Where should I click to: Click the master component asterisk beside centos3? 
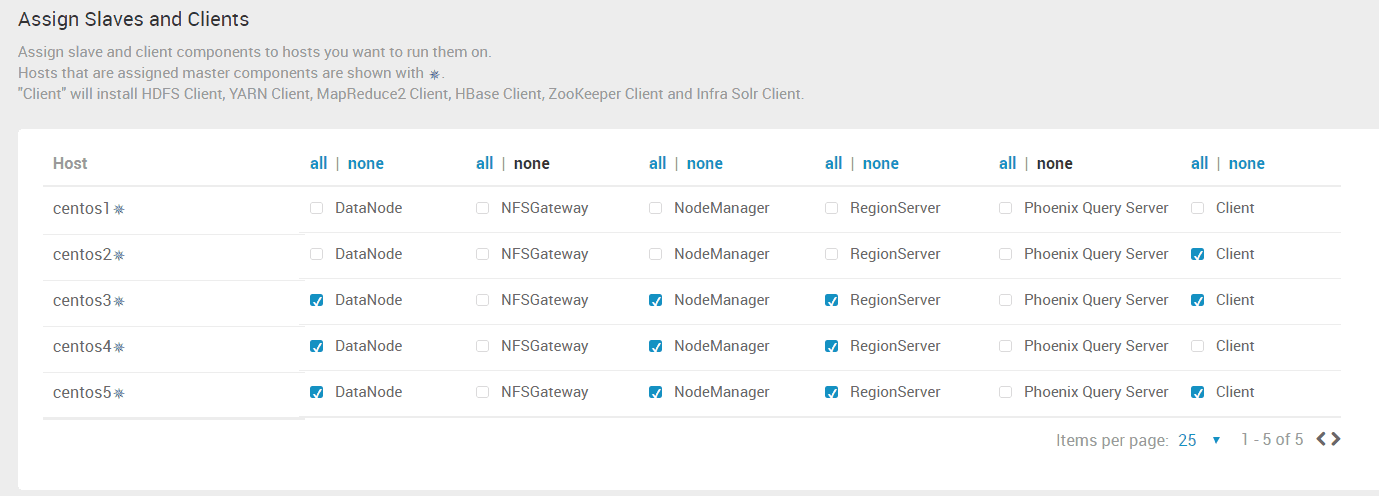coord(119,302)
